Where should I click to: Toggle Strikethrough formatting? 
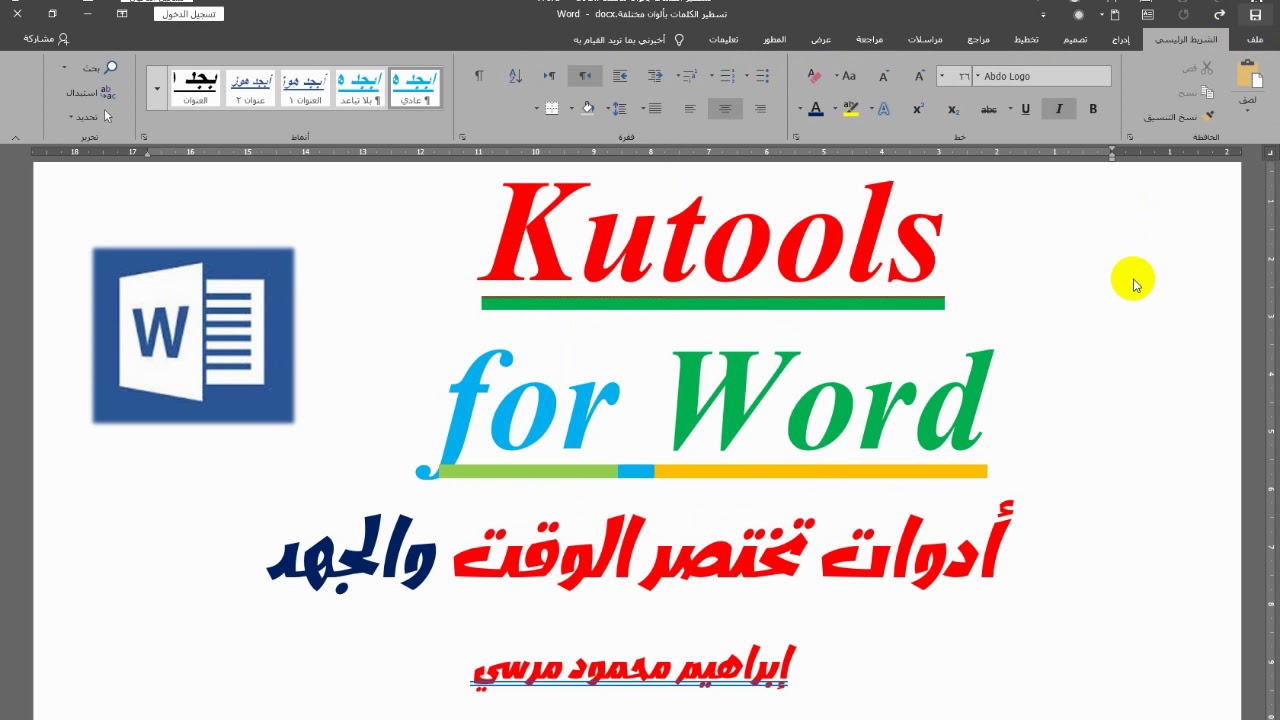[989, 109]
